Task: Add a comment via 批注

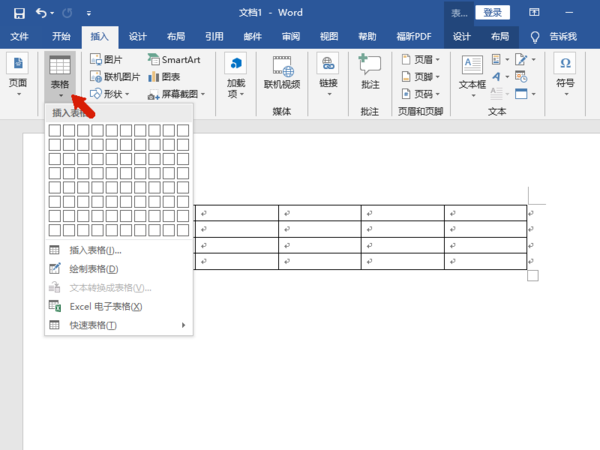Action: pyautogui.click(x=370, y=72)
